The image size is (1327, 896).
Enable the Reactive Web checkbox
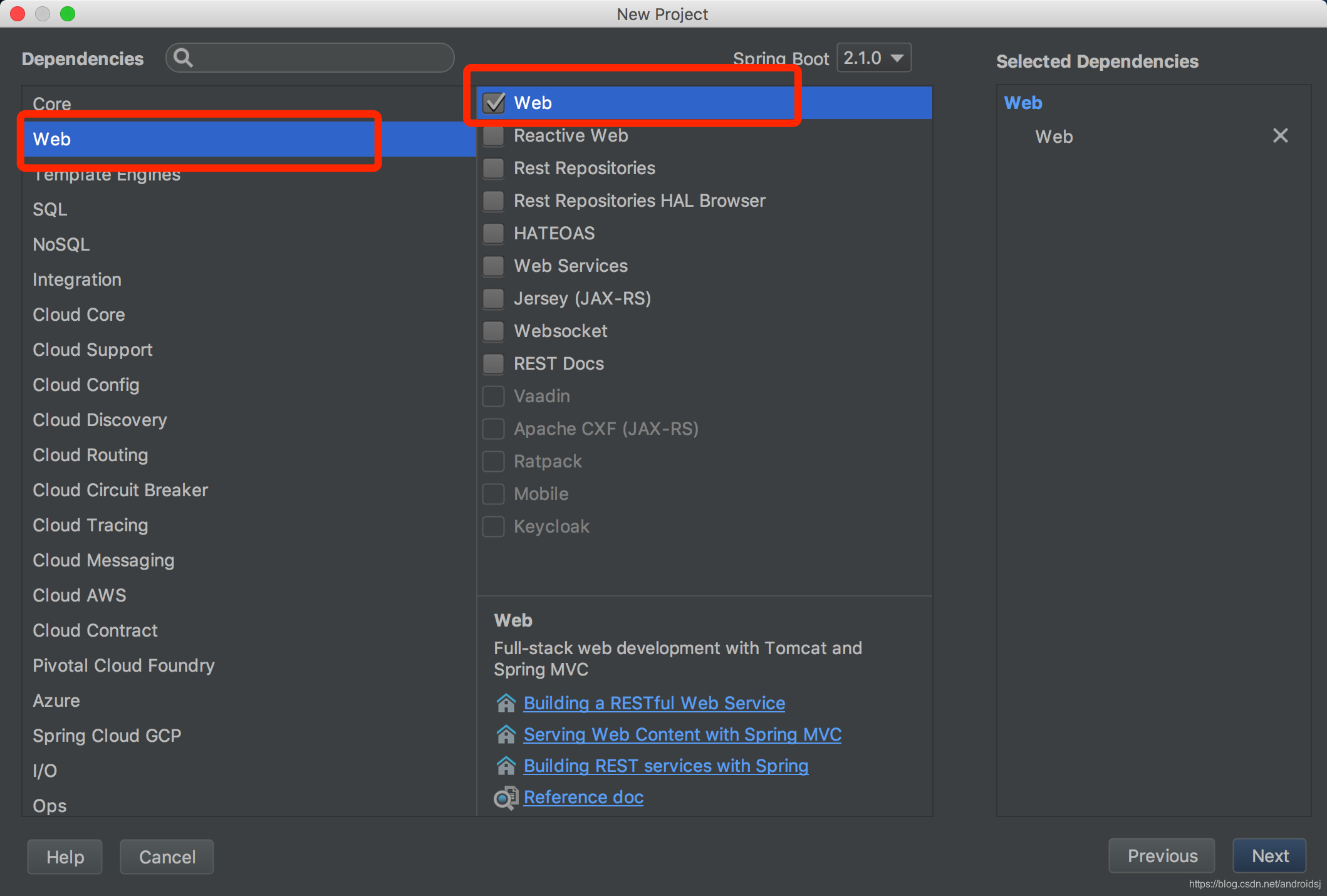pyautogui.click(x=494, y=136)
